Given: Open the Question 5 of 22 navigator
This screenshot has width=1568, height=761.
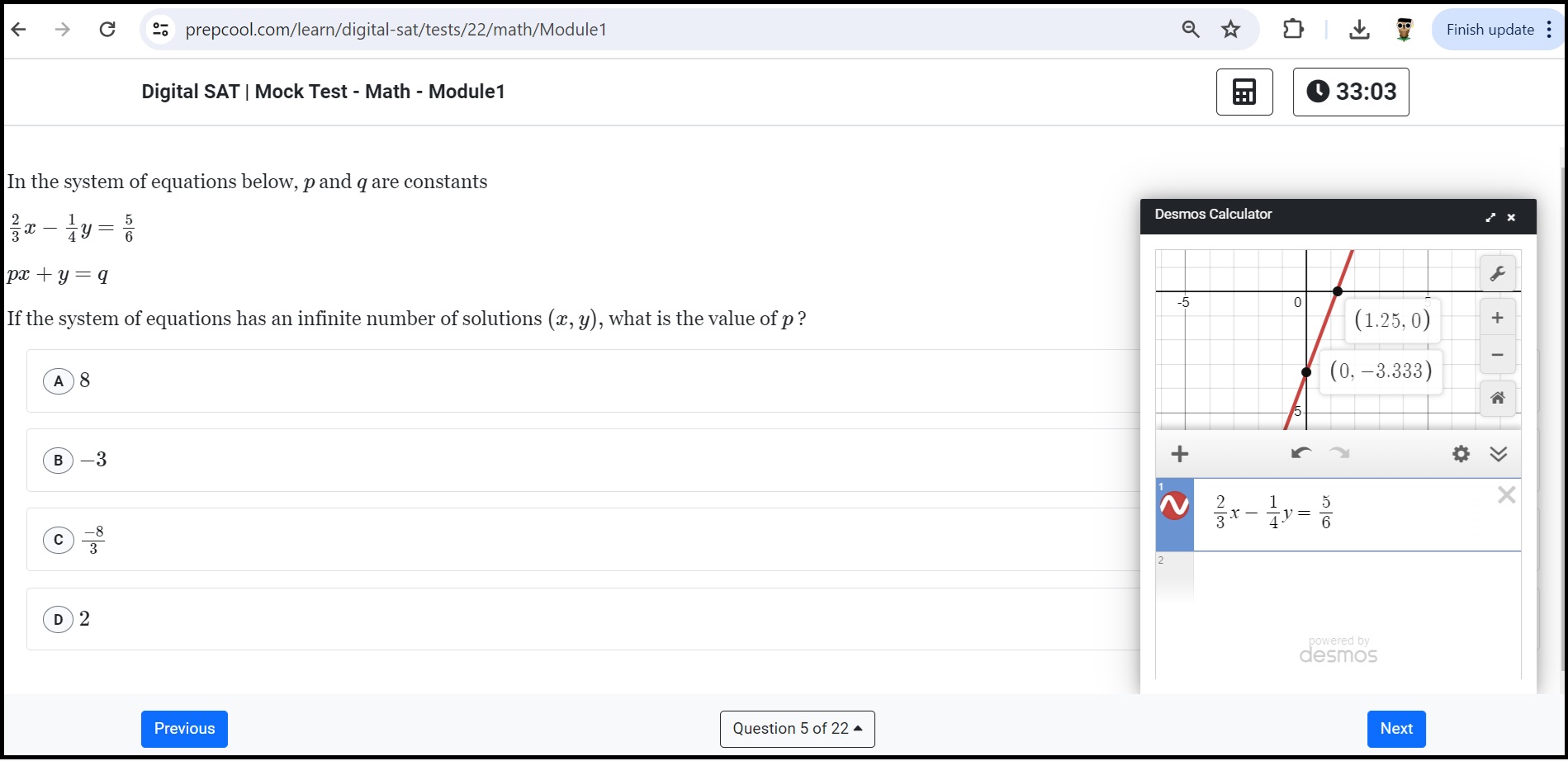Looking at the screenshot, I should (x=797, y=729).
